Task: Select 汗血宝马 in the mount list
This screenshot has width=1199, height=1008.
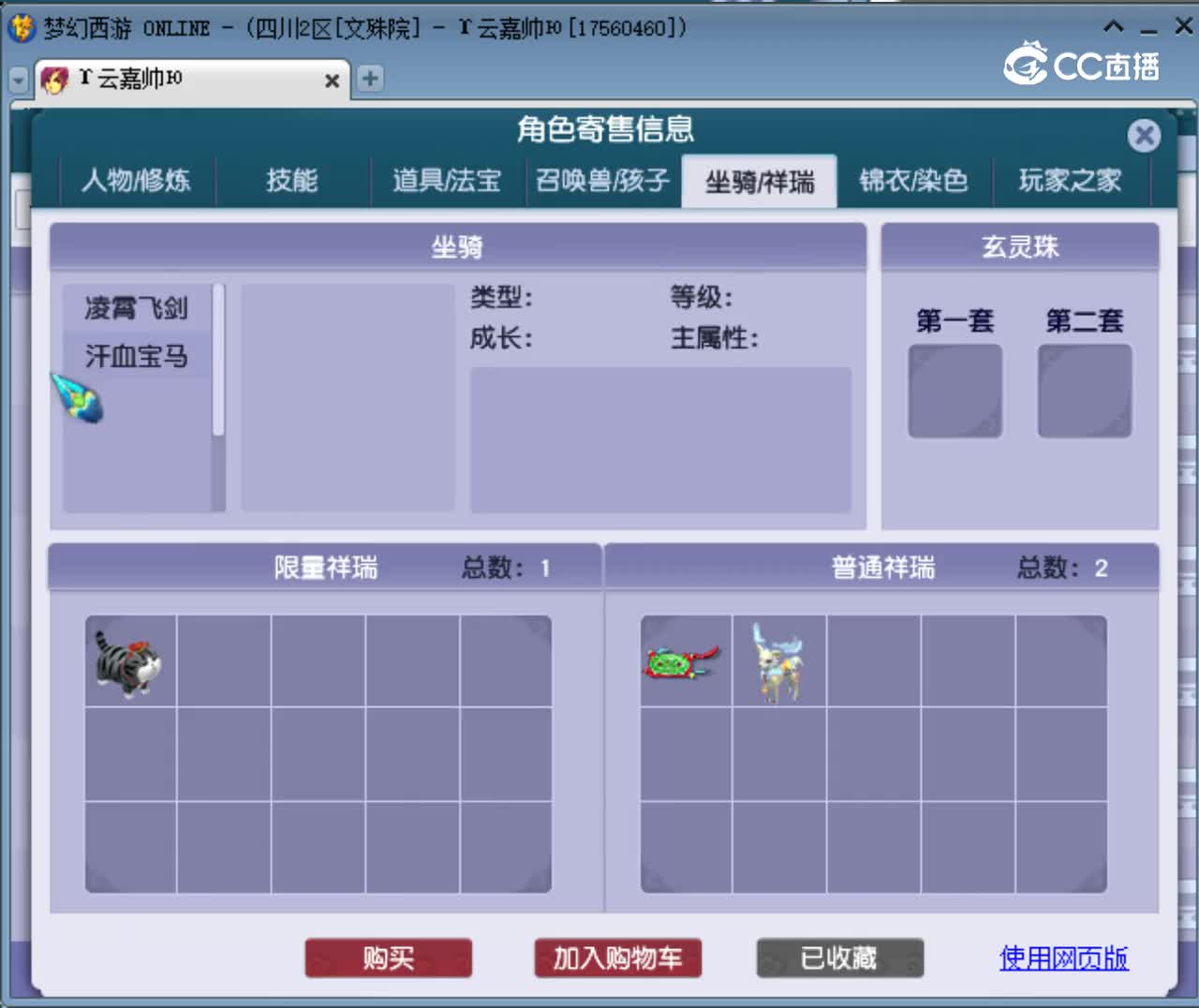Action: point(137,356)
